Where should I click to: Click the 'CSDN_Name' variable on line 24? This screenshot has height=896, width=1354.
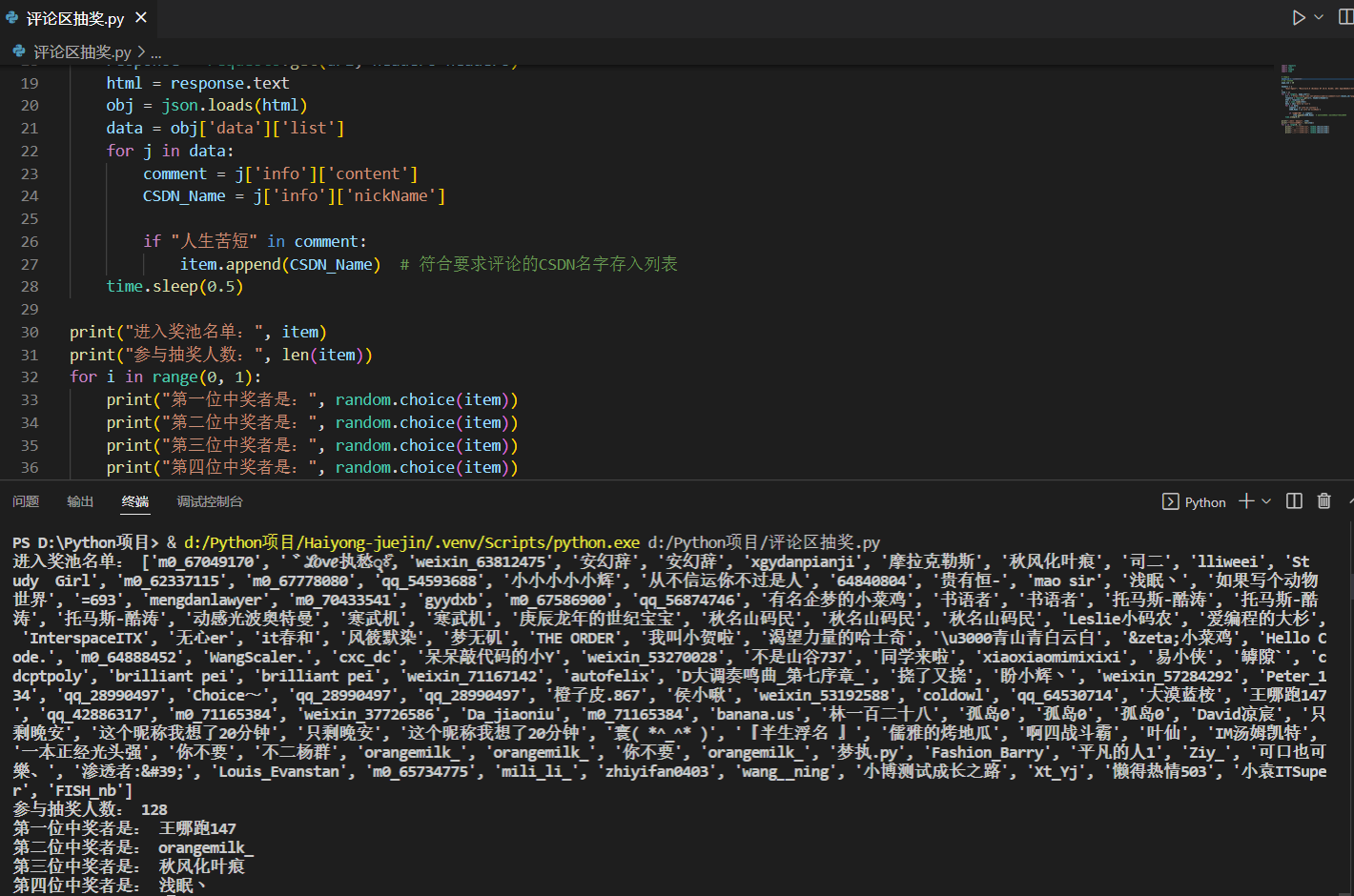[x=184, y=195]
